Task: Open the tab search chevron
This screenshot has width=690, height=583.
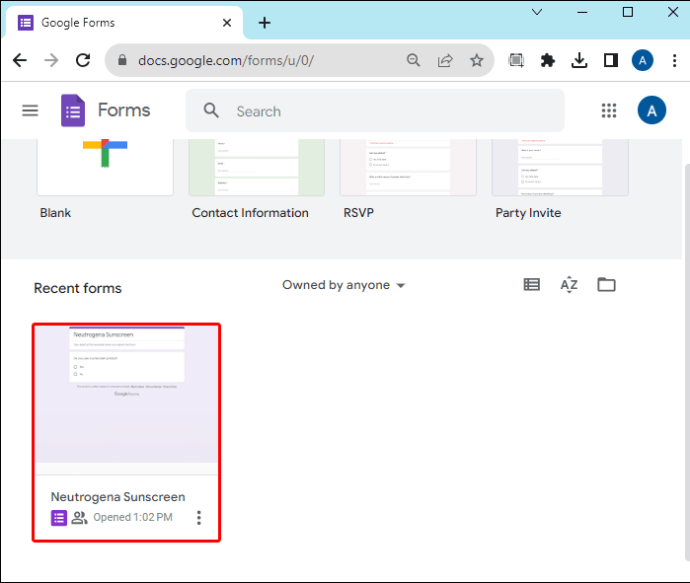Action: [x=537, y=12]
